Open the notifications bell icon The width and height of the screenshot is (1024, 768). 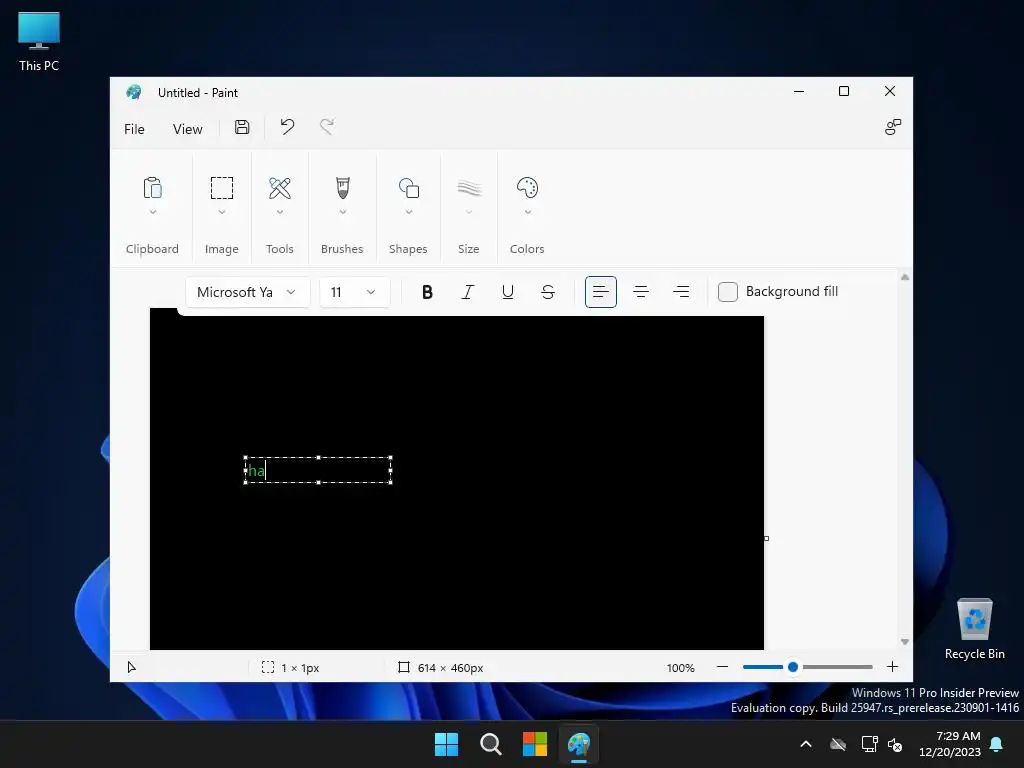tap(997, 744)
